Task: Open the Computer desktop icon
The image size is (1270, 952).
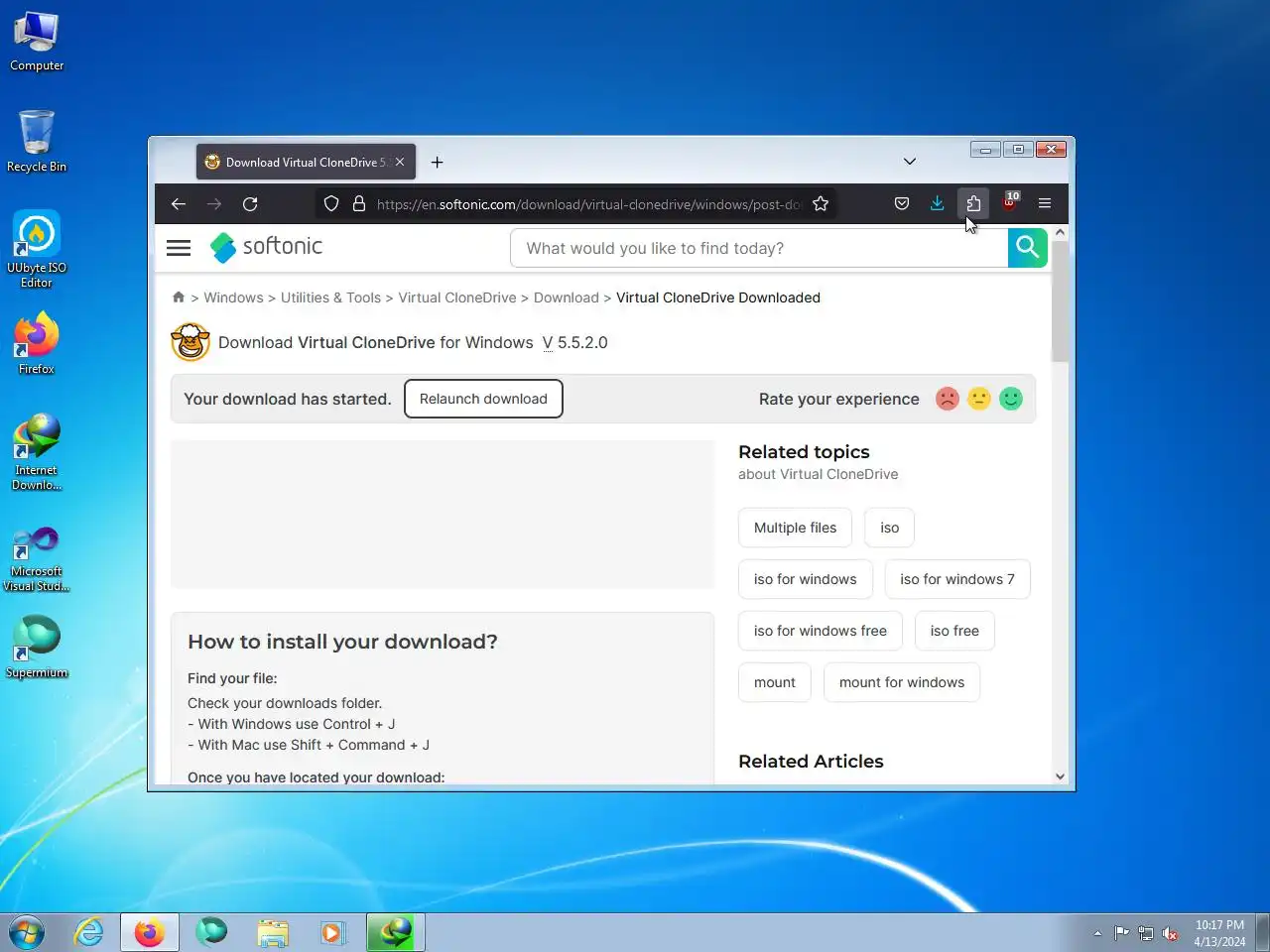Action: (x=37, y=42)
